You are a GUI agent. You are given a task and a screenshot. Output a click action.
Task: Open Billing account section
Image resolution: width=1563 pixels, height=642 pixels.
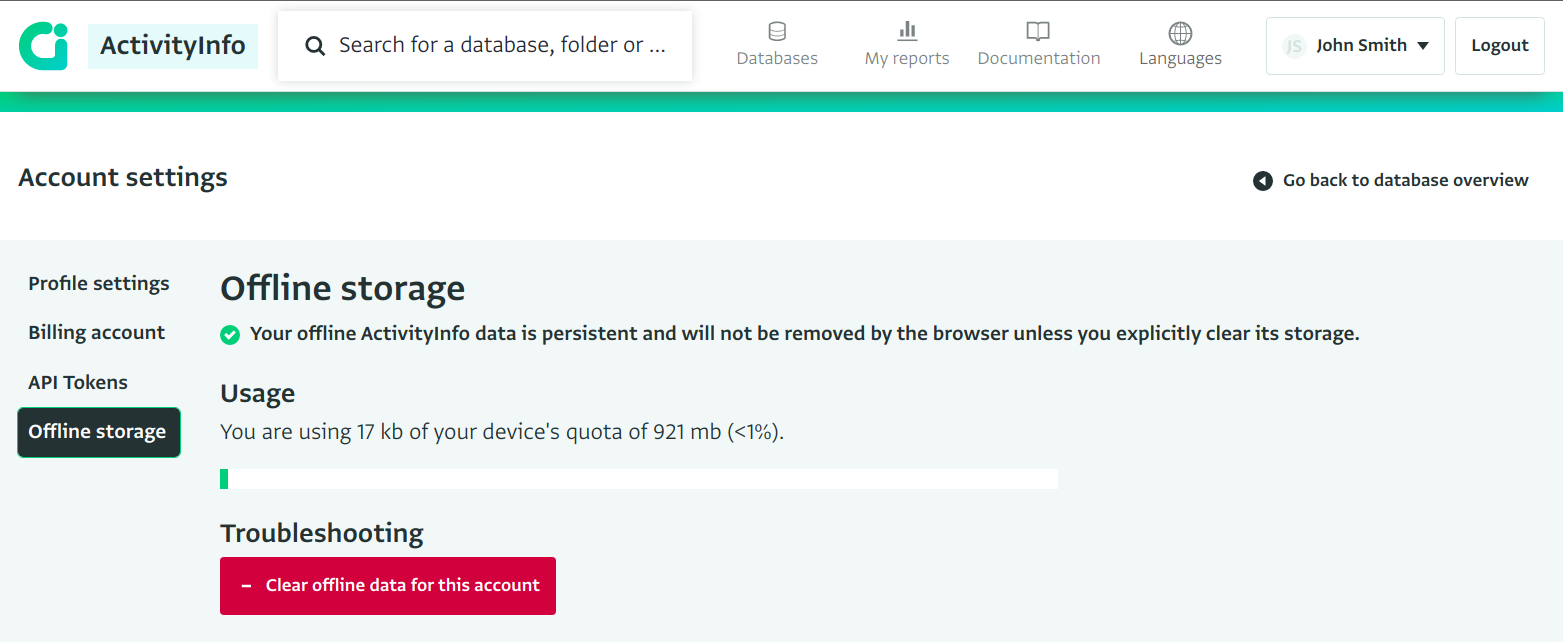pyautogui.click(x=97, y=333)
